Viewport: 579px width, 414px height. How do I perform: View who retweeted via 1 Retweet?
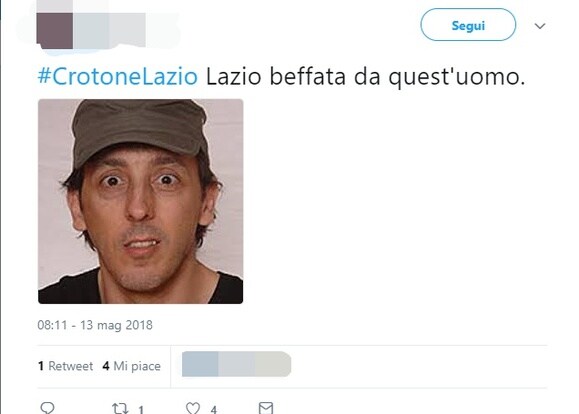click(65, 366)
